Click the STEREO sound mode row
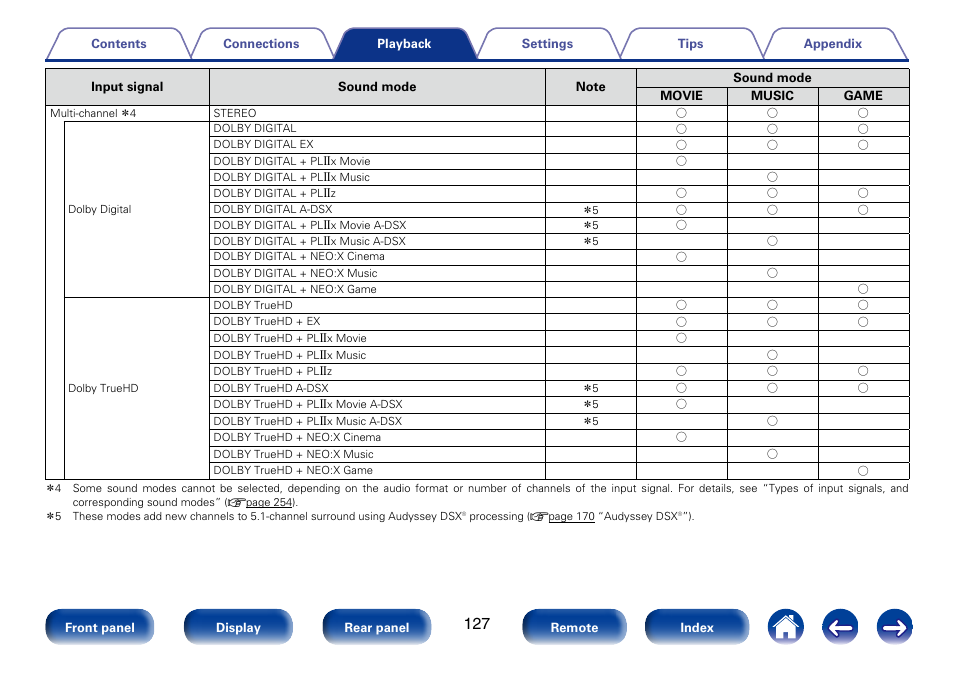Screen dimensions: 954x673 377,113
